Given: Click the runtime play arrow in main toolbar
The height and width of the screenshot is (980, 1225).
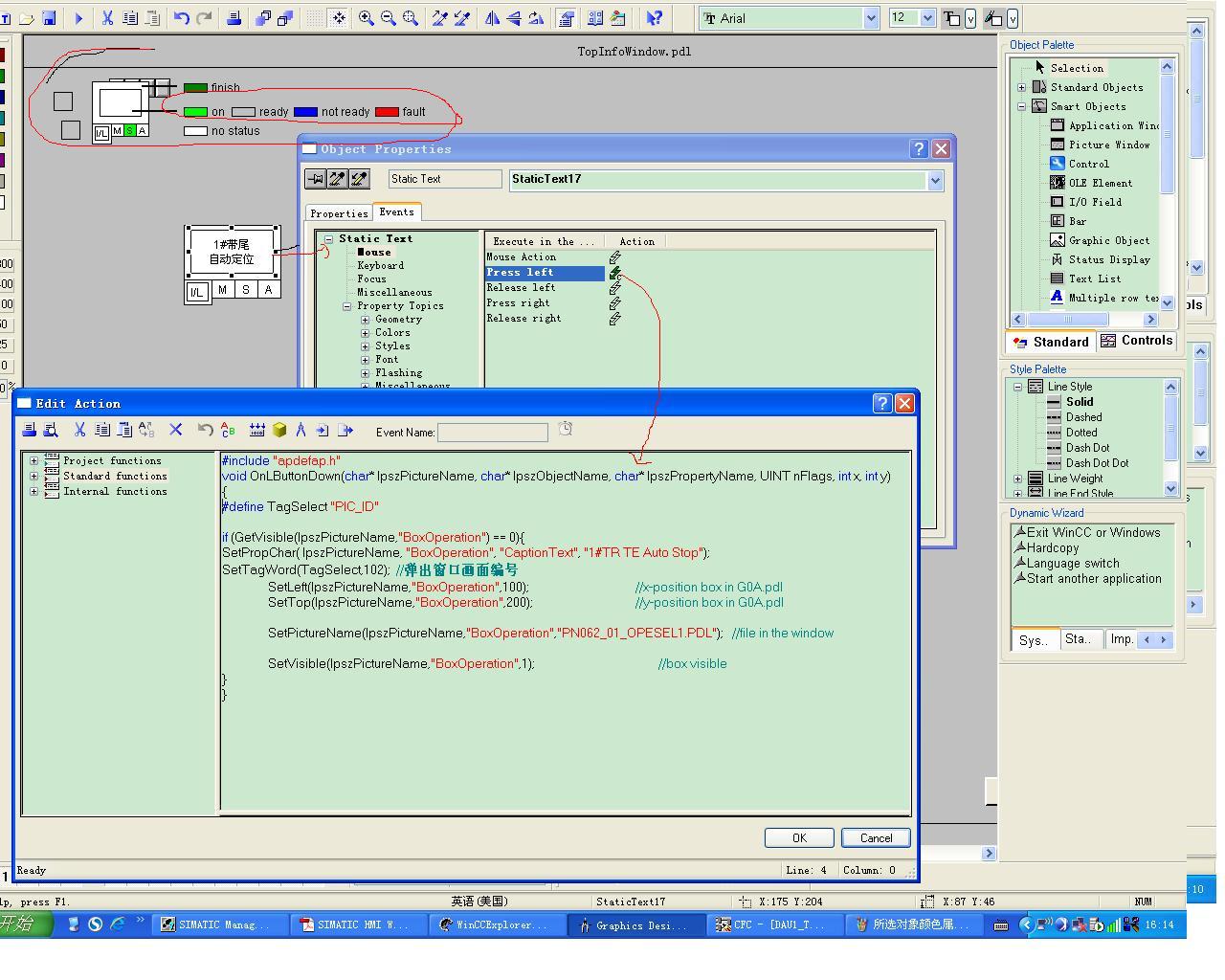Looking at the screenshot, I should (78, 18).
